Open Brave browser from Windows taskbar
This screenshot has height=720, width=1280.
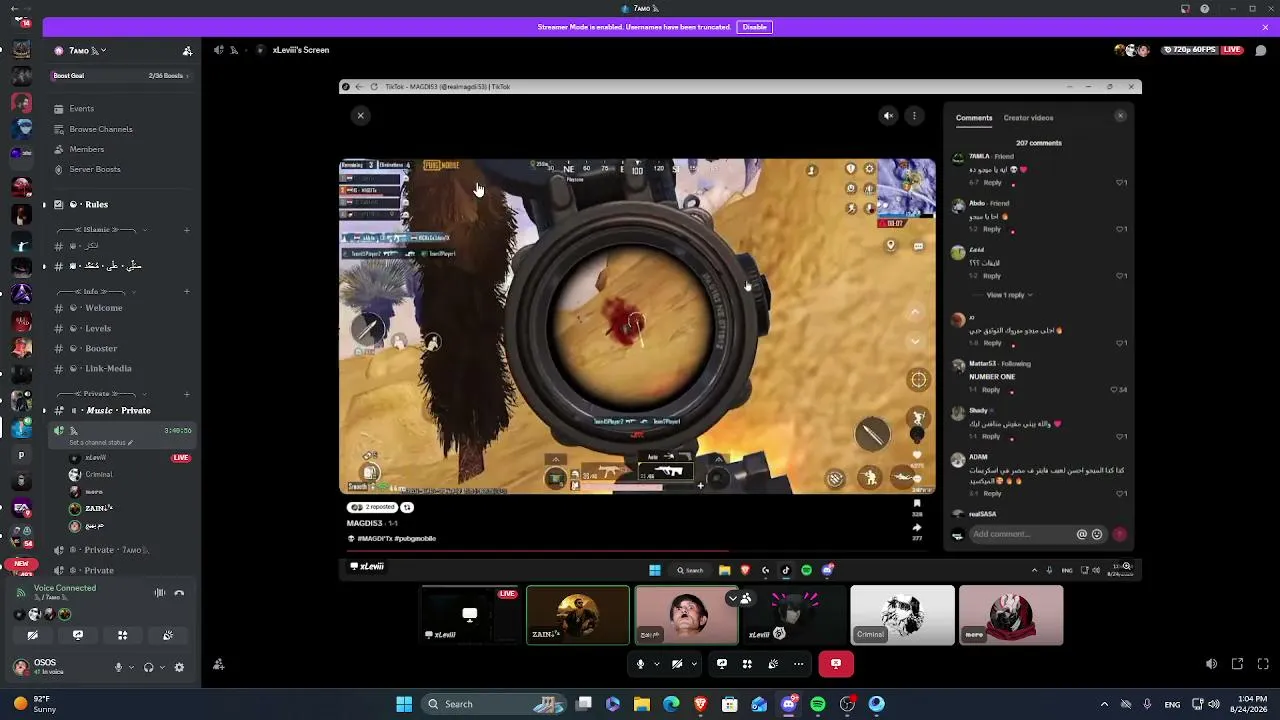(x=701, y=704)
